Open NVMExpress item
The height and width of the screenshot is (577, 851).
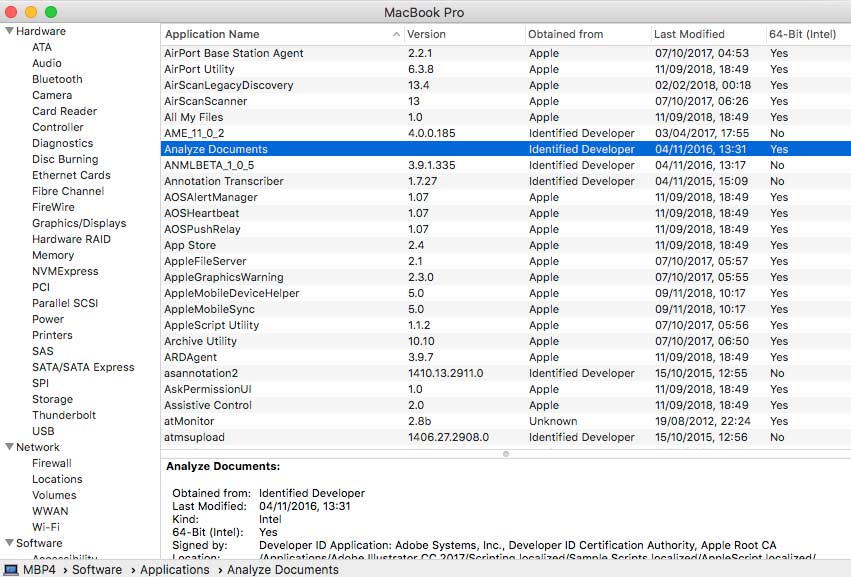[x=65, y=271]
